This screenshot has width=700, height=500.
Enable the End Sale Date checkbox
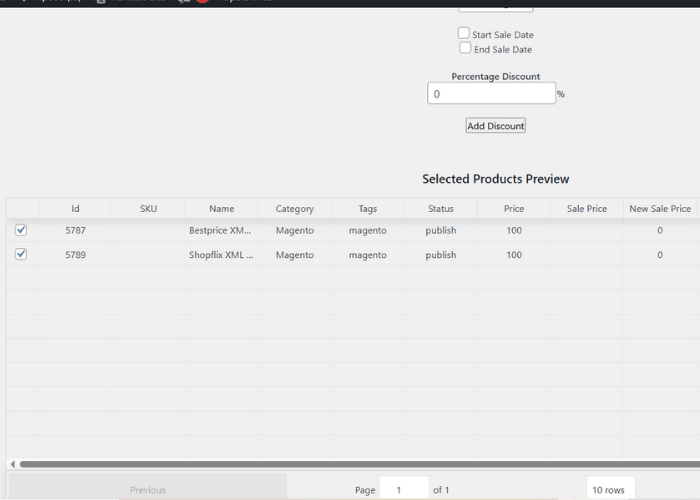465,48
